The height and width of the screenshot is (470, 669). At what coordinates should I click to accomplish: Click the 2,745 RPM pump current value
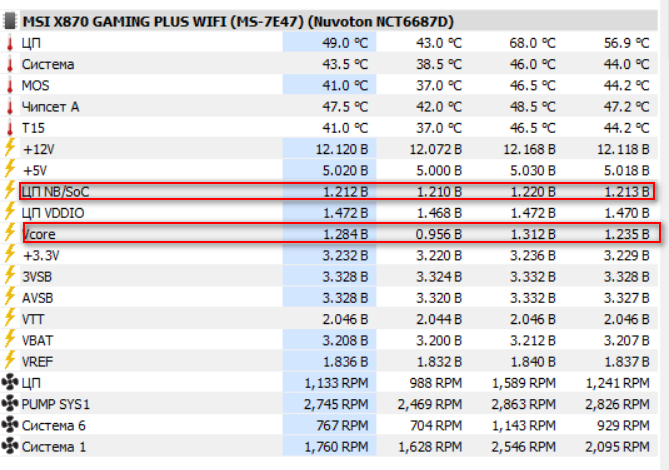pos(336,404)
